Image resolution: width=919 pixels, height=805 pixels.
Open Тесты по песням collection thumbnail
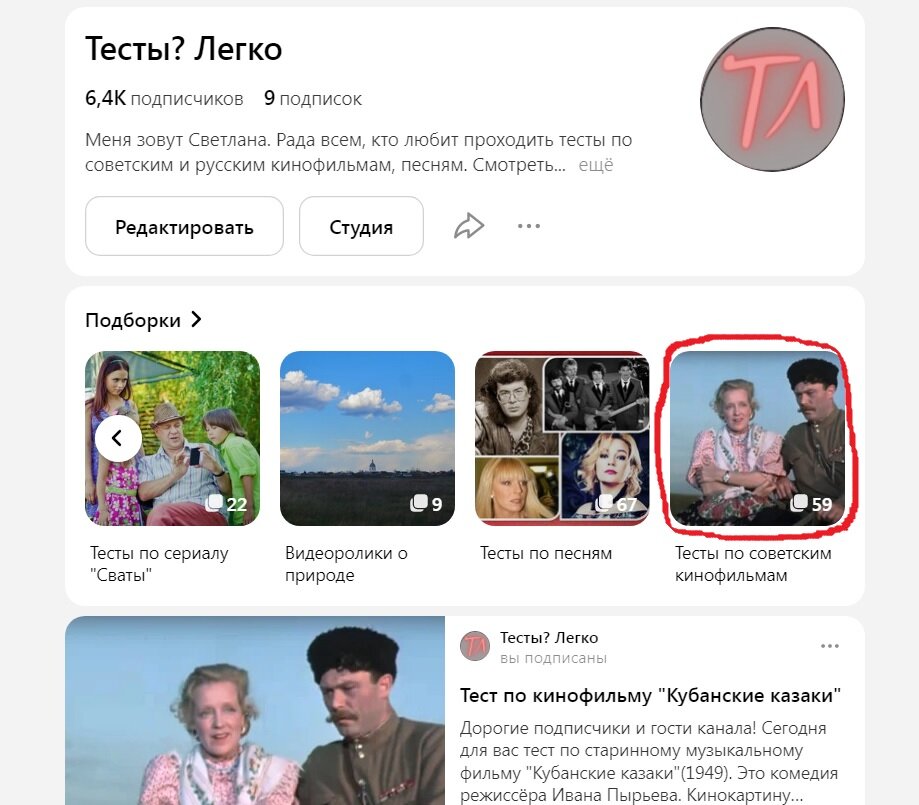[562, 438]
